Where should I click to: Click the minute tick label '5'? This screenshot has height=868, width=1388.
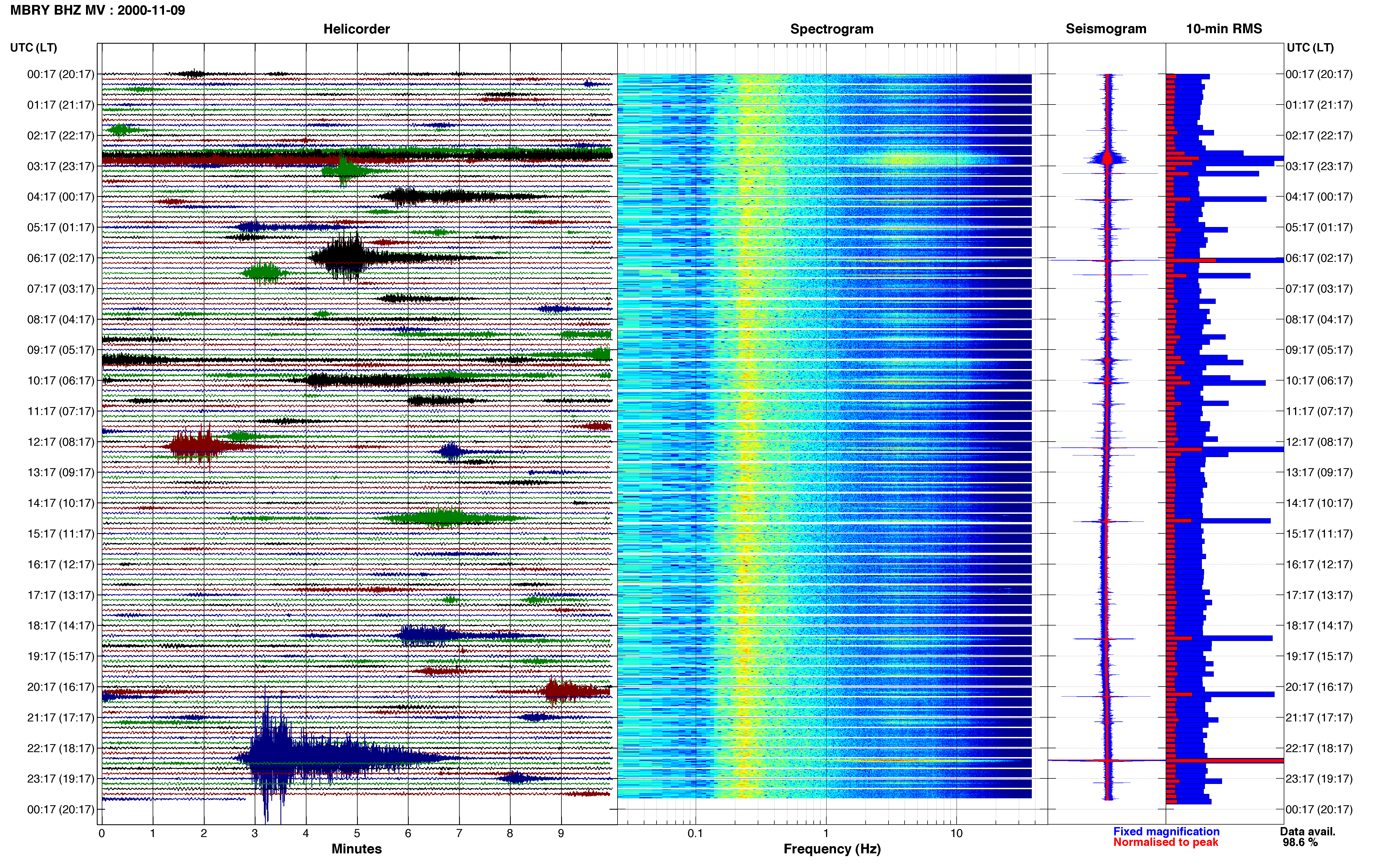coord(357,833)
